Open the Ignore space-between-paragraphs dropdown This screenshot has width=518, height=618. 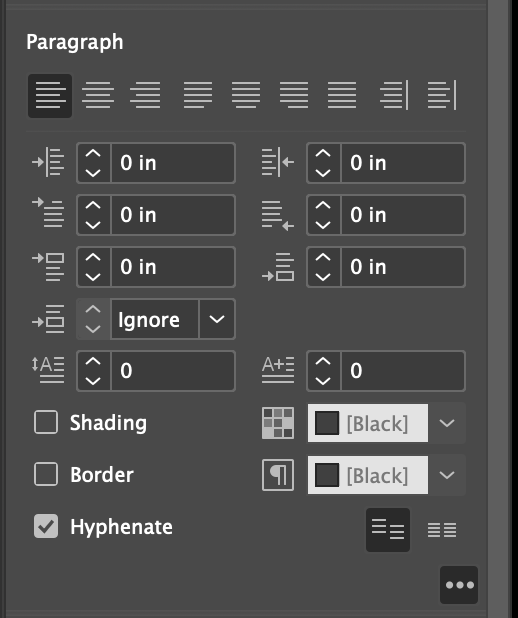pyautogui.click(x=217, y=319)
